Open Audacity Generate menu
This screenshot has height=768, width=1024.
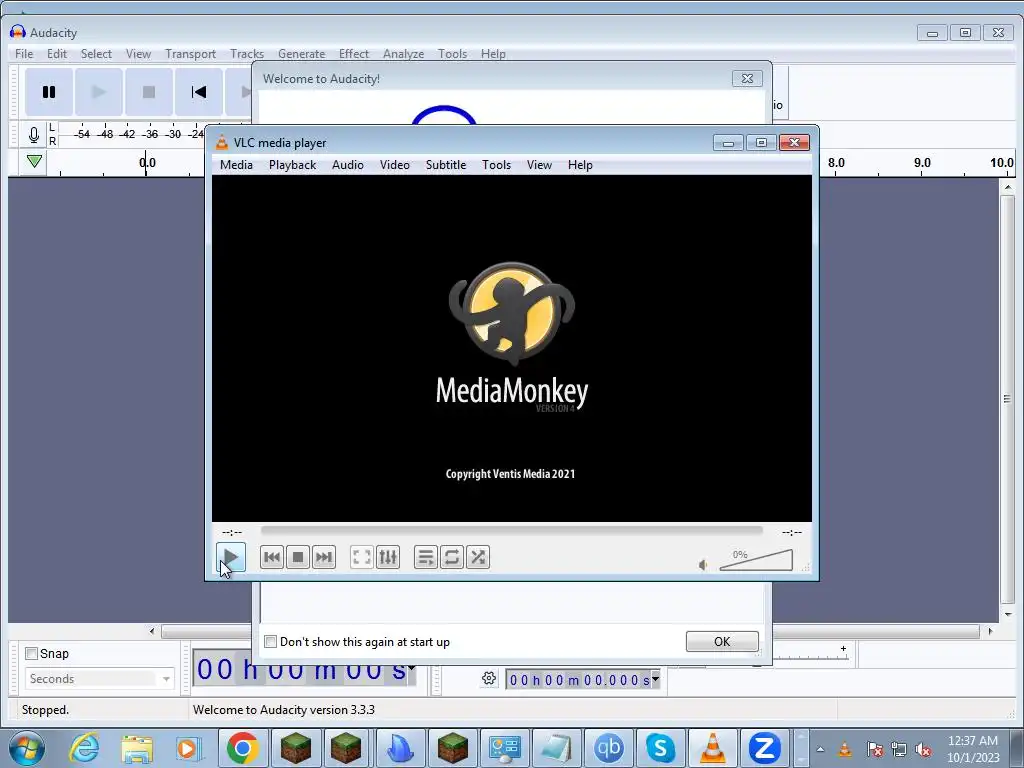click(301, 54)
